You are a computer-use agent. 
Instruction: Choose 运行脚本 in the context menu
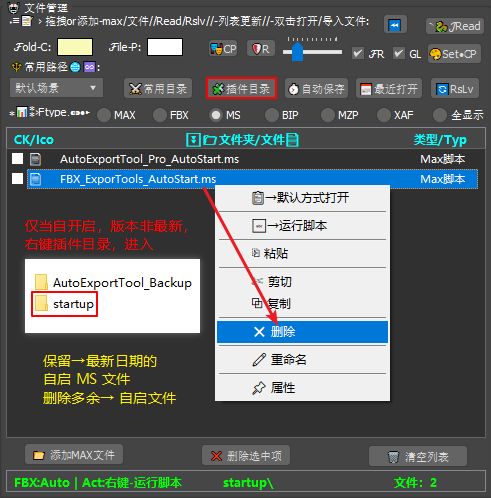302,226
